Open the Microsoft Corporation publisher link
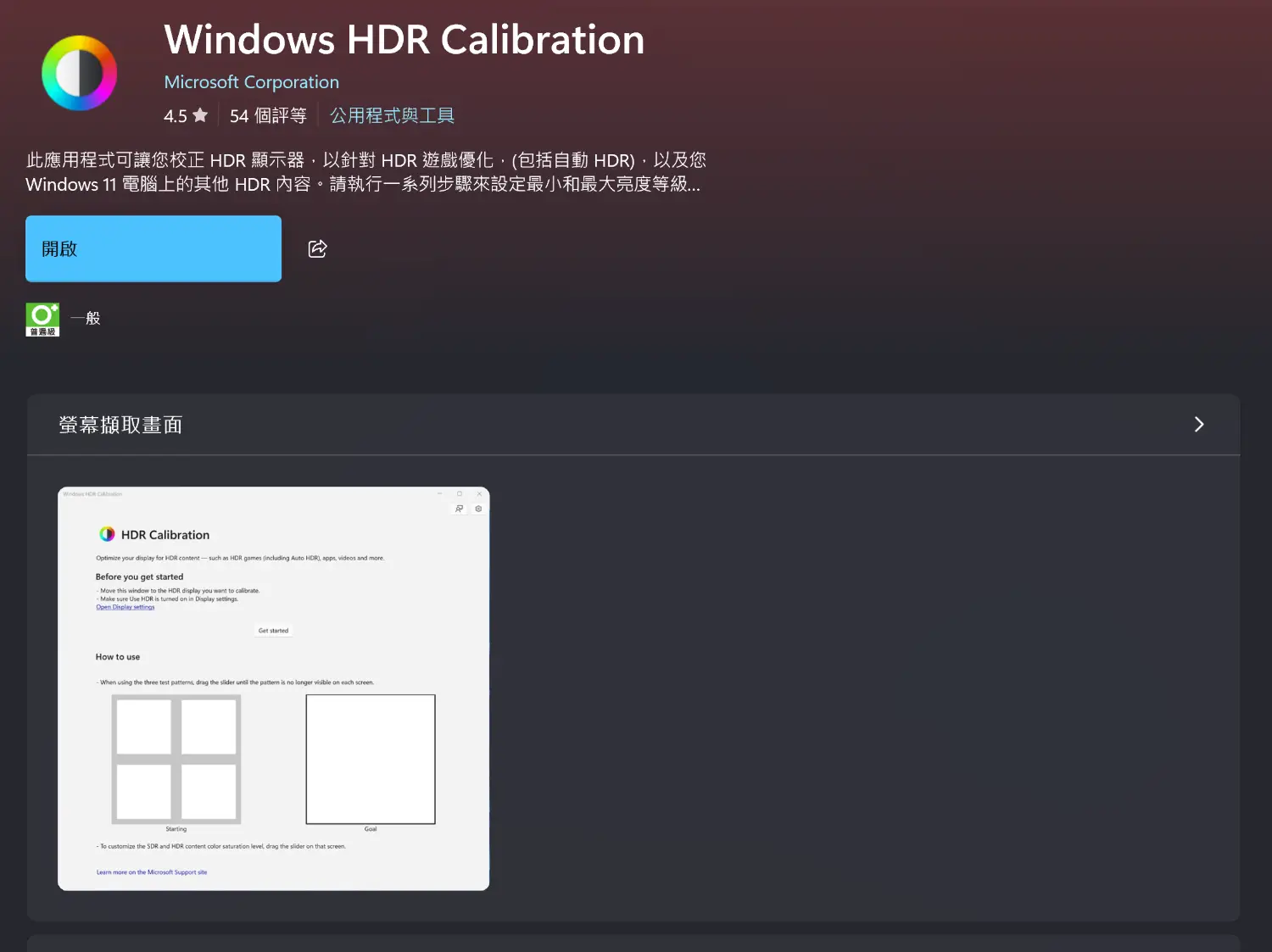 tap(251, 82)
